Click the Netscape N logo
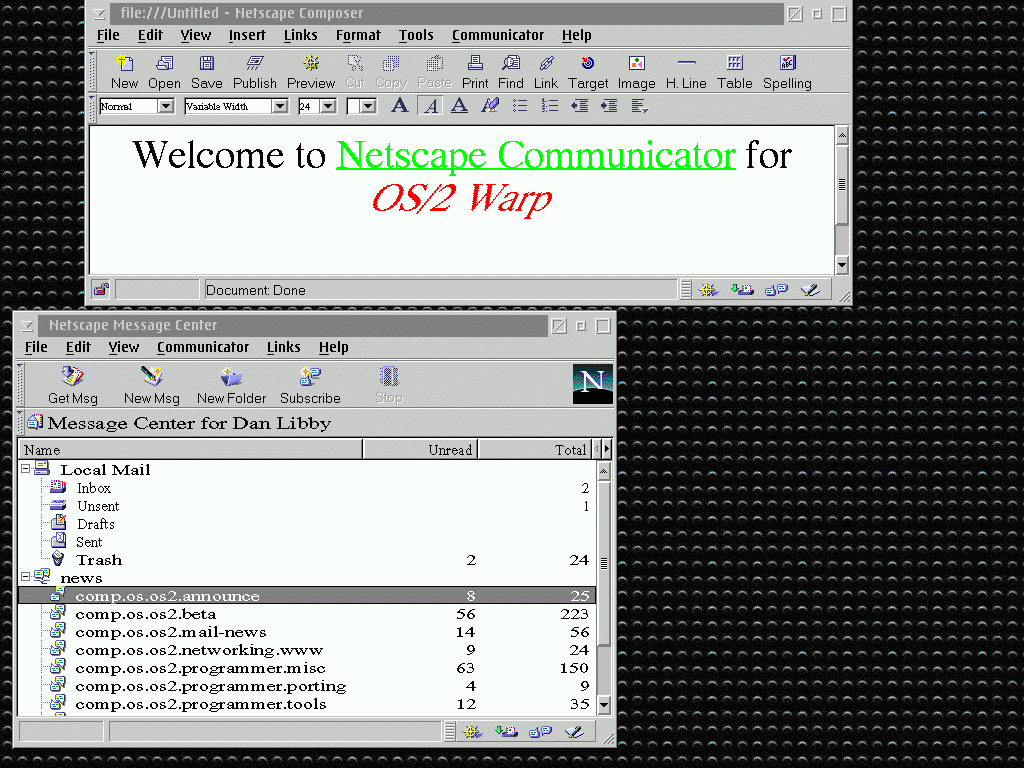Viewport: 1024px width, 768px height. pyautogui.click(x=592, y=384)
